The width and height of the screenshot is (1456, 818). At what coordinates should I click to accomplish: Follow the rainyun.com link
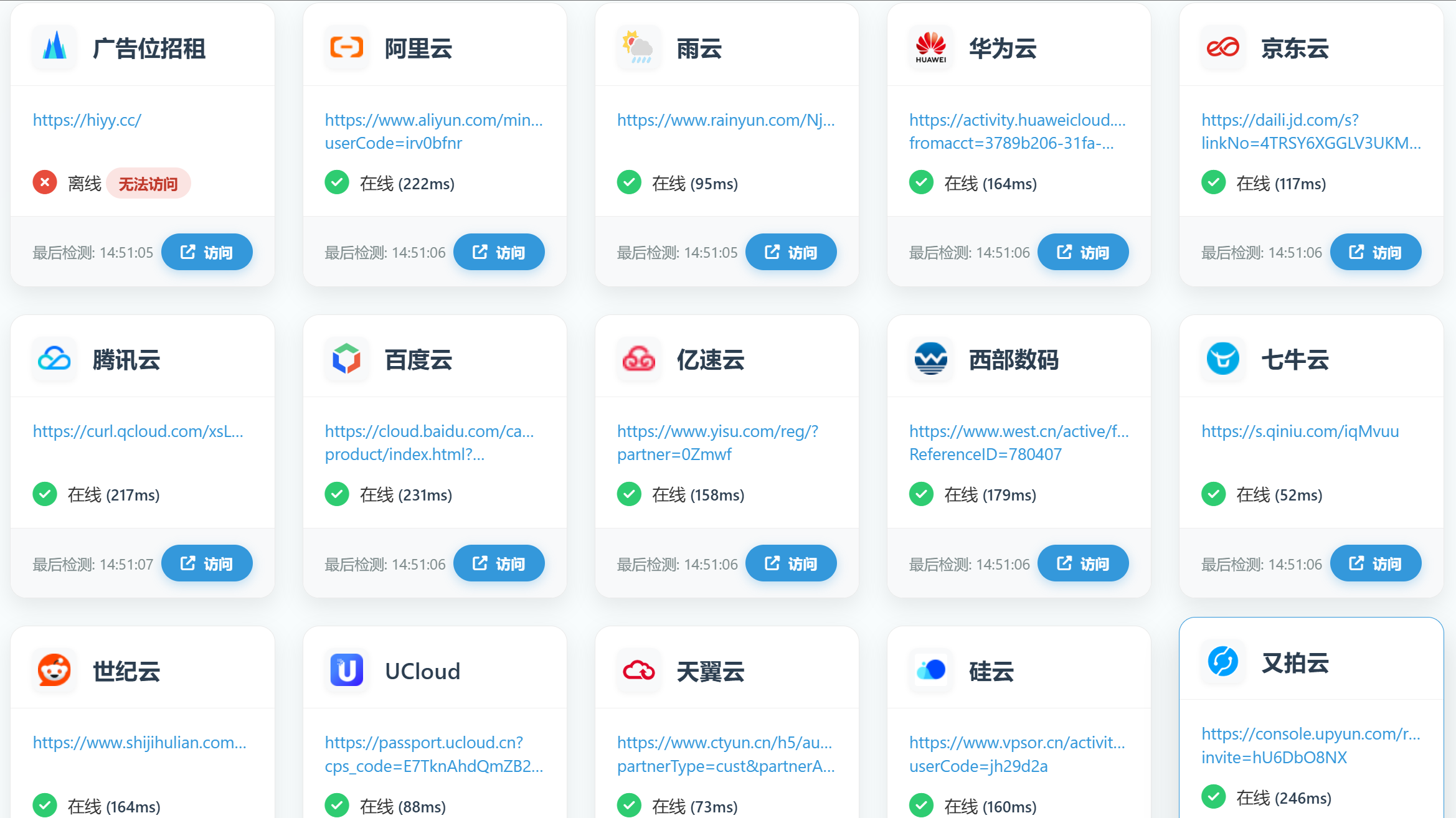point(726,120)
